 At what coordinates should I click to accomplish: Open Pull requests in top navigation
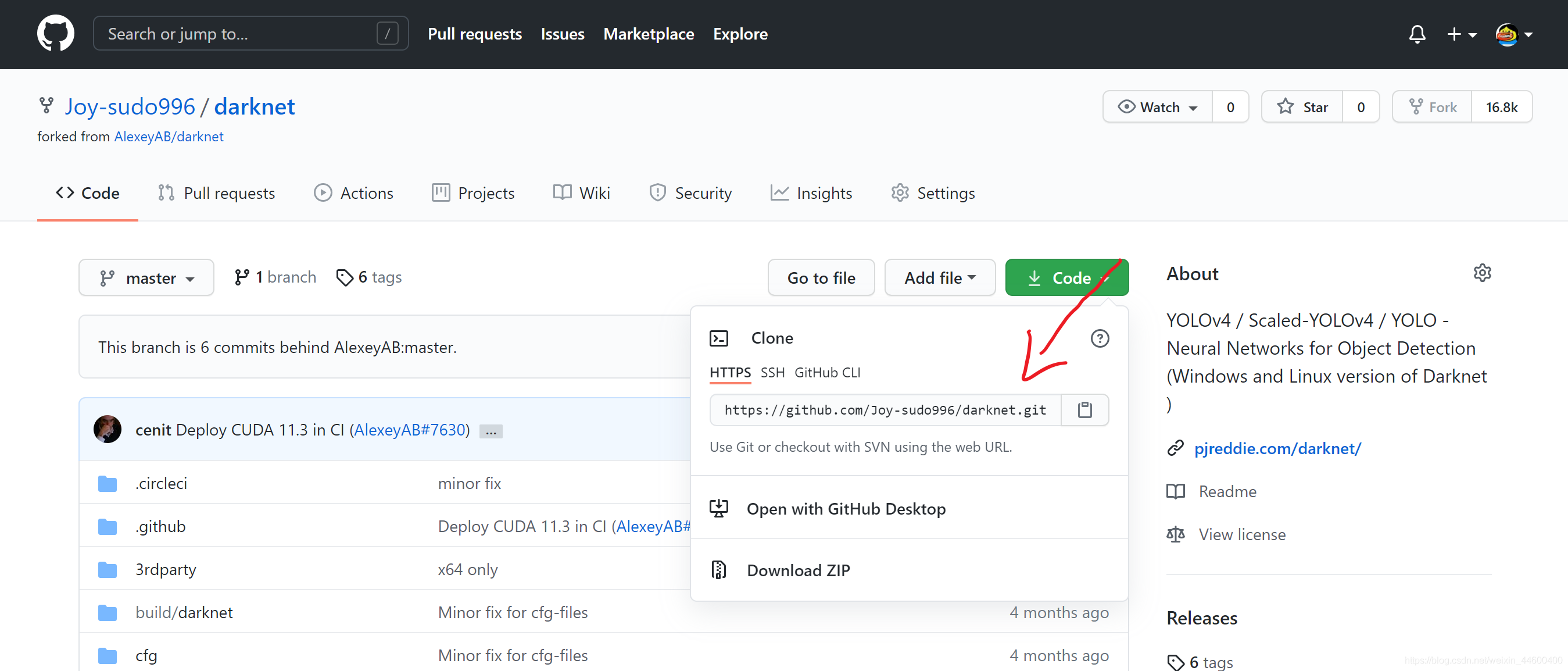475,34
